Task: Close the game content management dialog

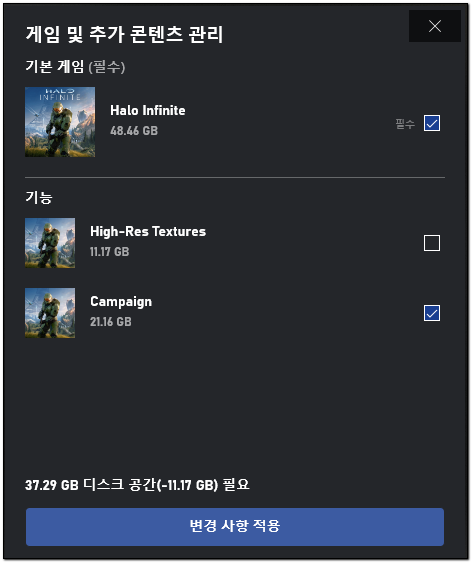Action: pyautogui.click(x=435, y=26)
